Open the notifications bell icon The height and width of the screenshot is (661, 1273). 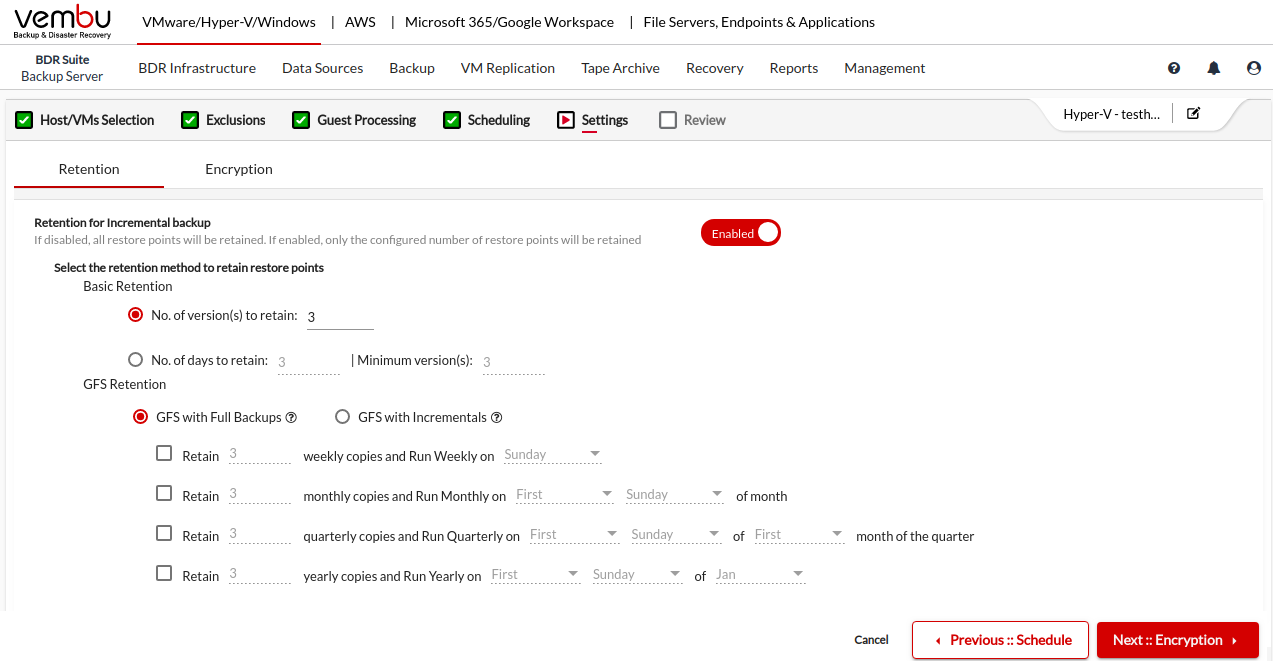tap(1214, 69)
